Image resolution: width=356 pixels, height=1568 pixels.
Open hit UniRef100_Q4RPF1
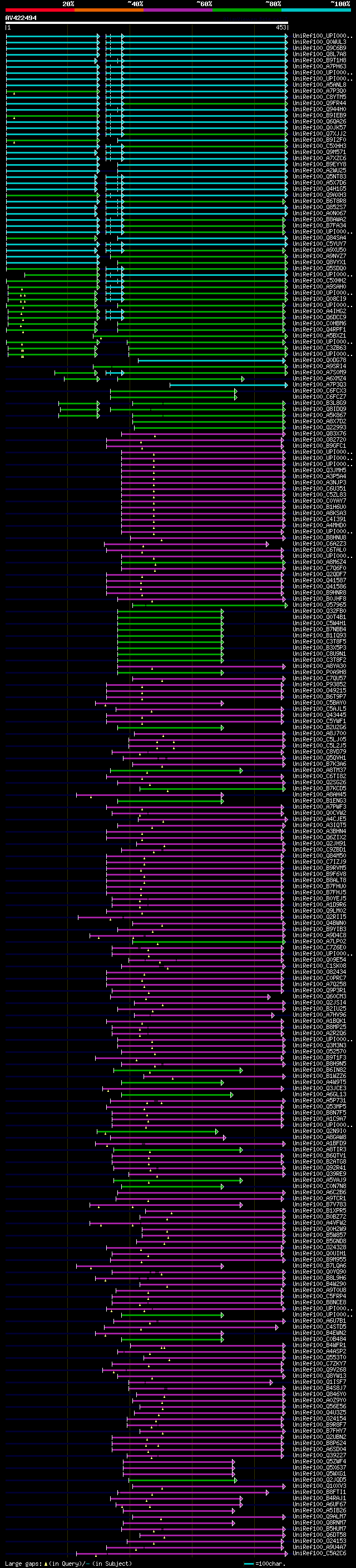[x=319, y=329]
